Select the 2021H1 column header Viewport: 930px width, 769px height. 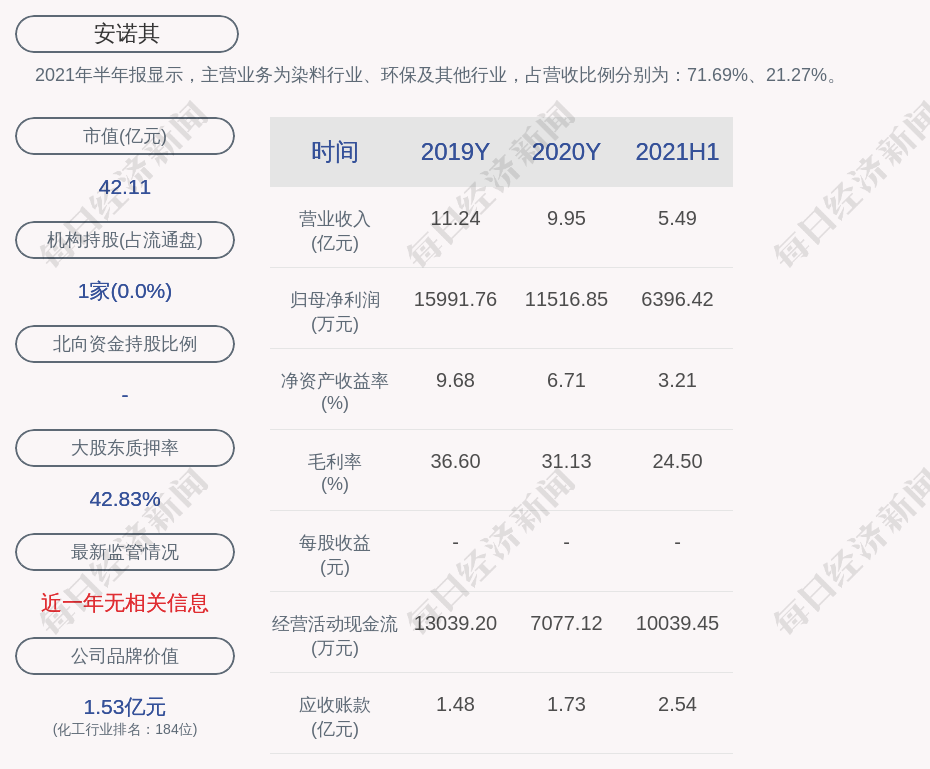point(677,152)
